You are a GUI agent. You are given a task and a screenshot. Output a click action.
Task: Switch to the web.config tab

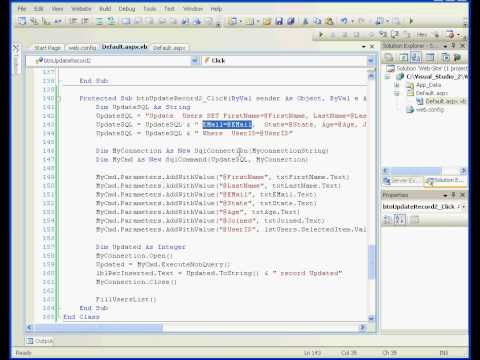pos(82,48)
